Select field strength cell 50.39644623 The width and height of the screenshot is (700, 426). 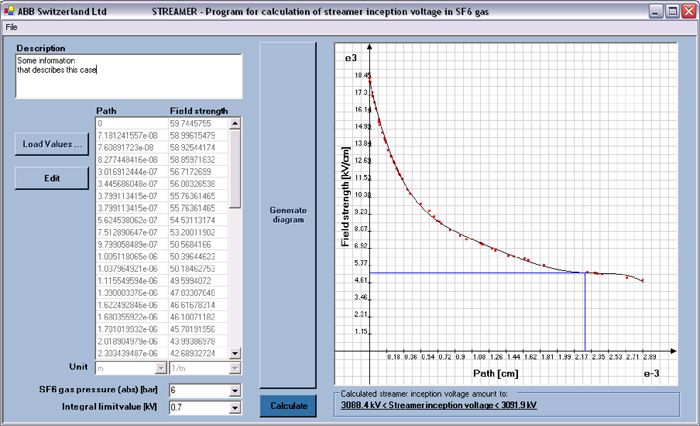(198, 257)
